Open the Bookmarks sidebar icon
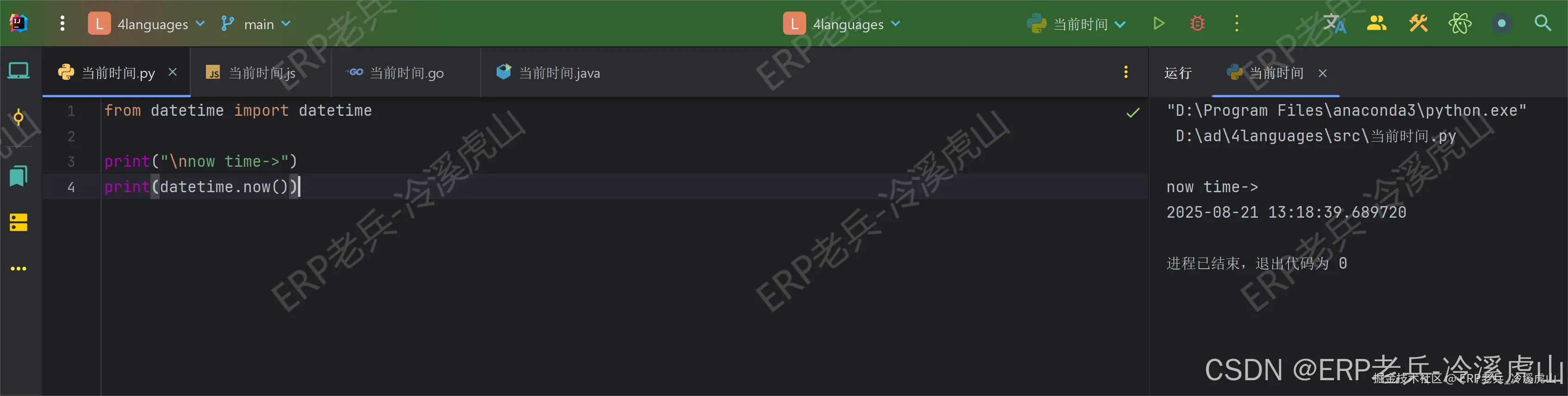The width and height of the screenshot is (1568, 396). pos(19,176)
